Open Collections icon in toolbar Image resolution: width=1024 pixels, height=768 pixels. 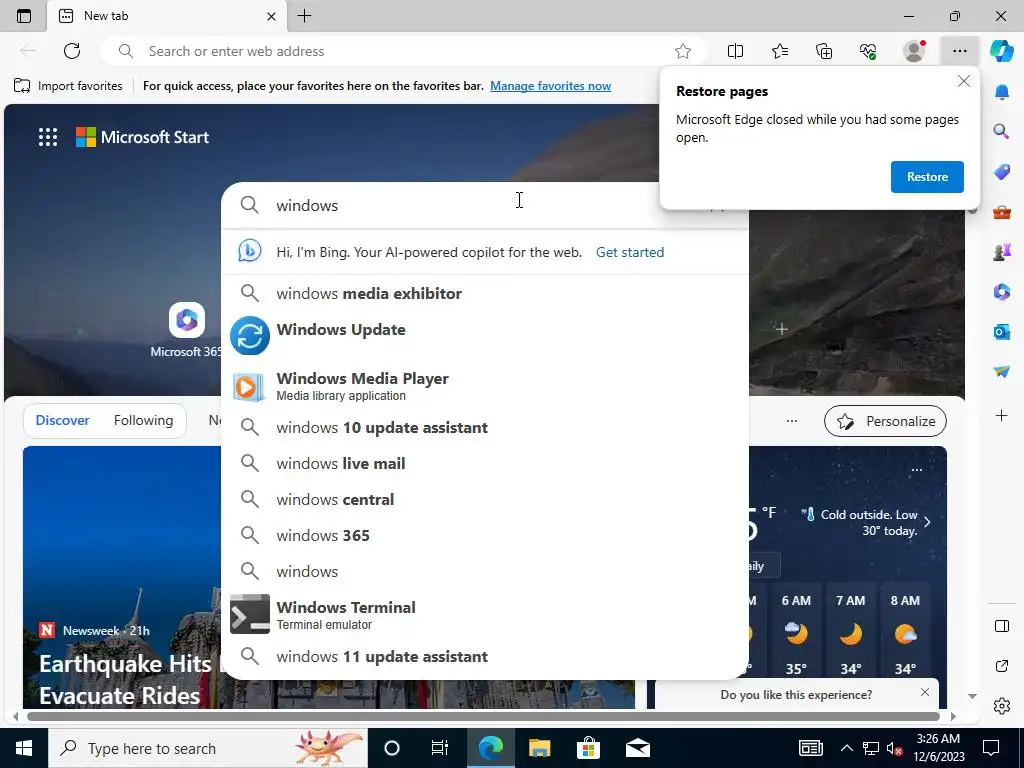824,51
